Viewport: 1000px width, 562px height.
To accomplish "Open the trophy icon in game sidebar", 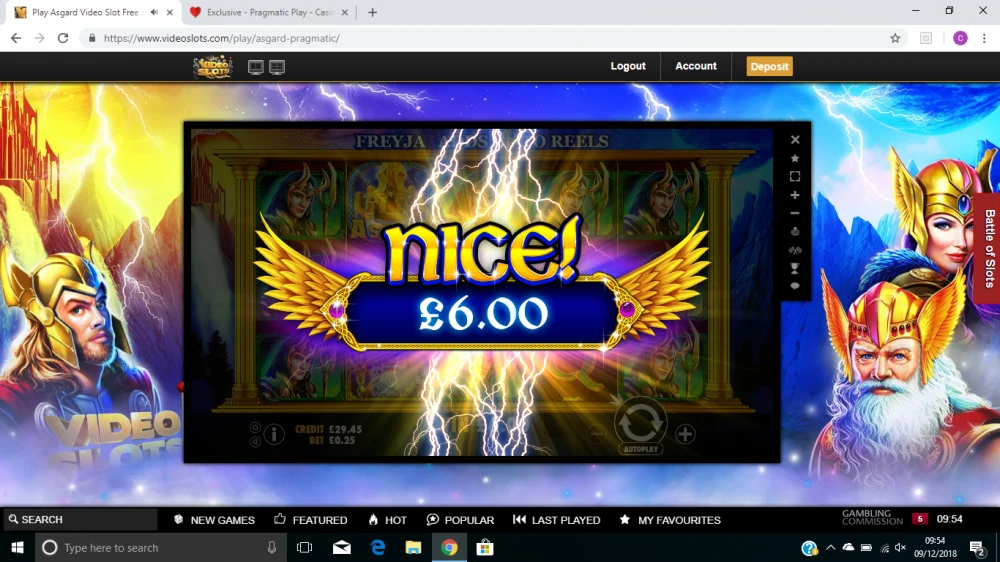I will click(795, 269).
